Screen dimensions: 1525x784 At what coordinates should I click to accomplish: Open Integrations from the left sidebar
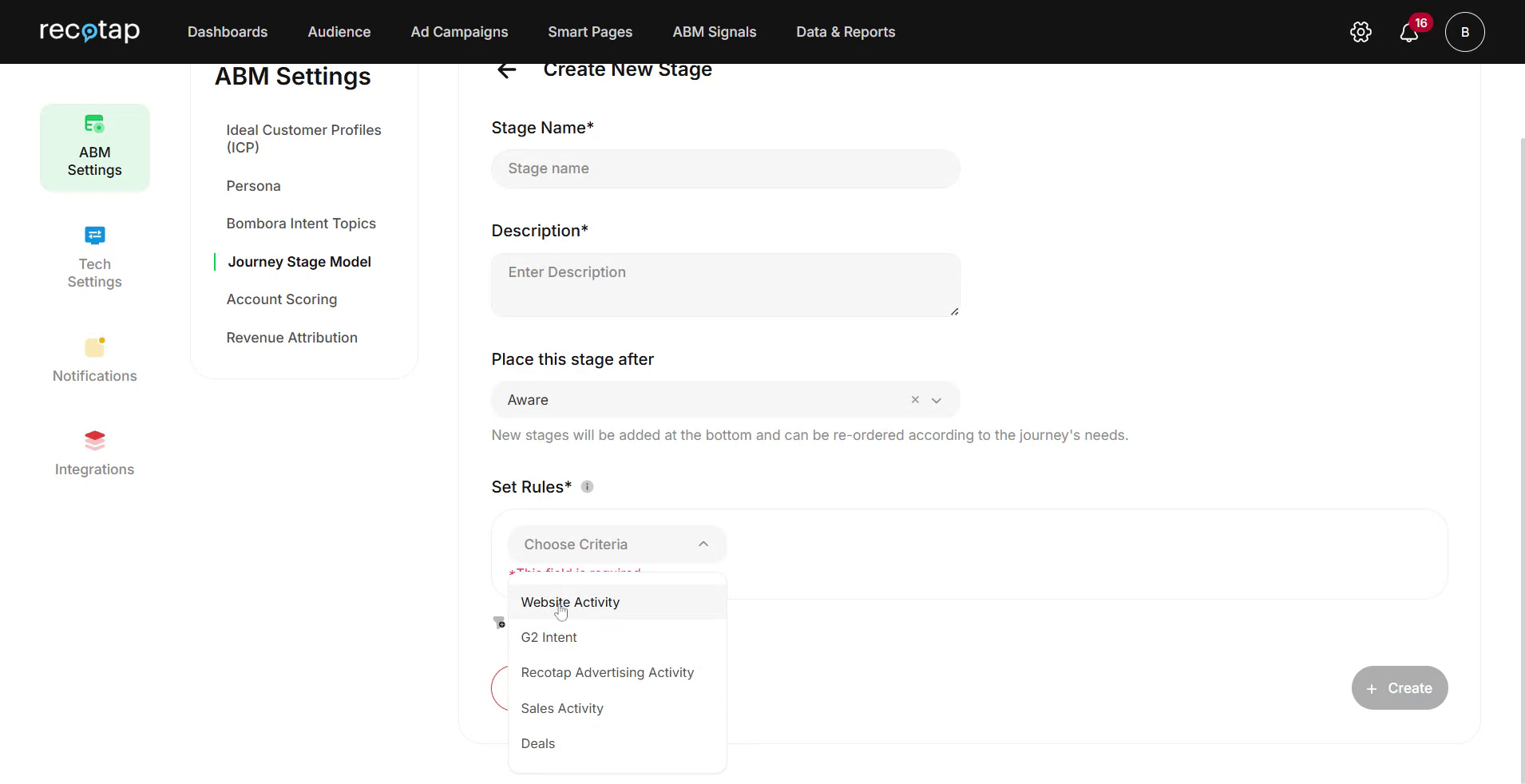[94, 452]
